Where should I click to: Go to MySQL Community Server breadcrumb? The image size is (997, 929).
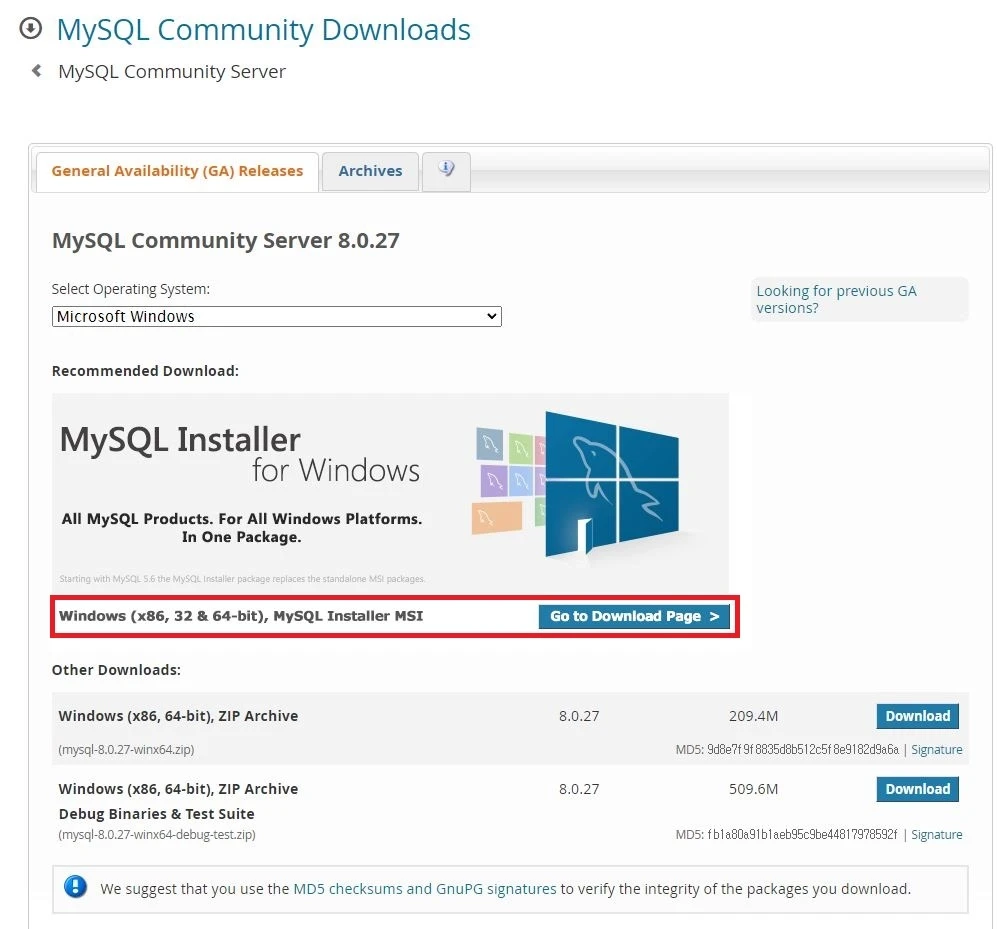172,72
